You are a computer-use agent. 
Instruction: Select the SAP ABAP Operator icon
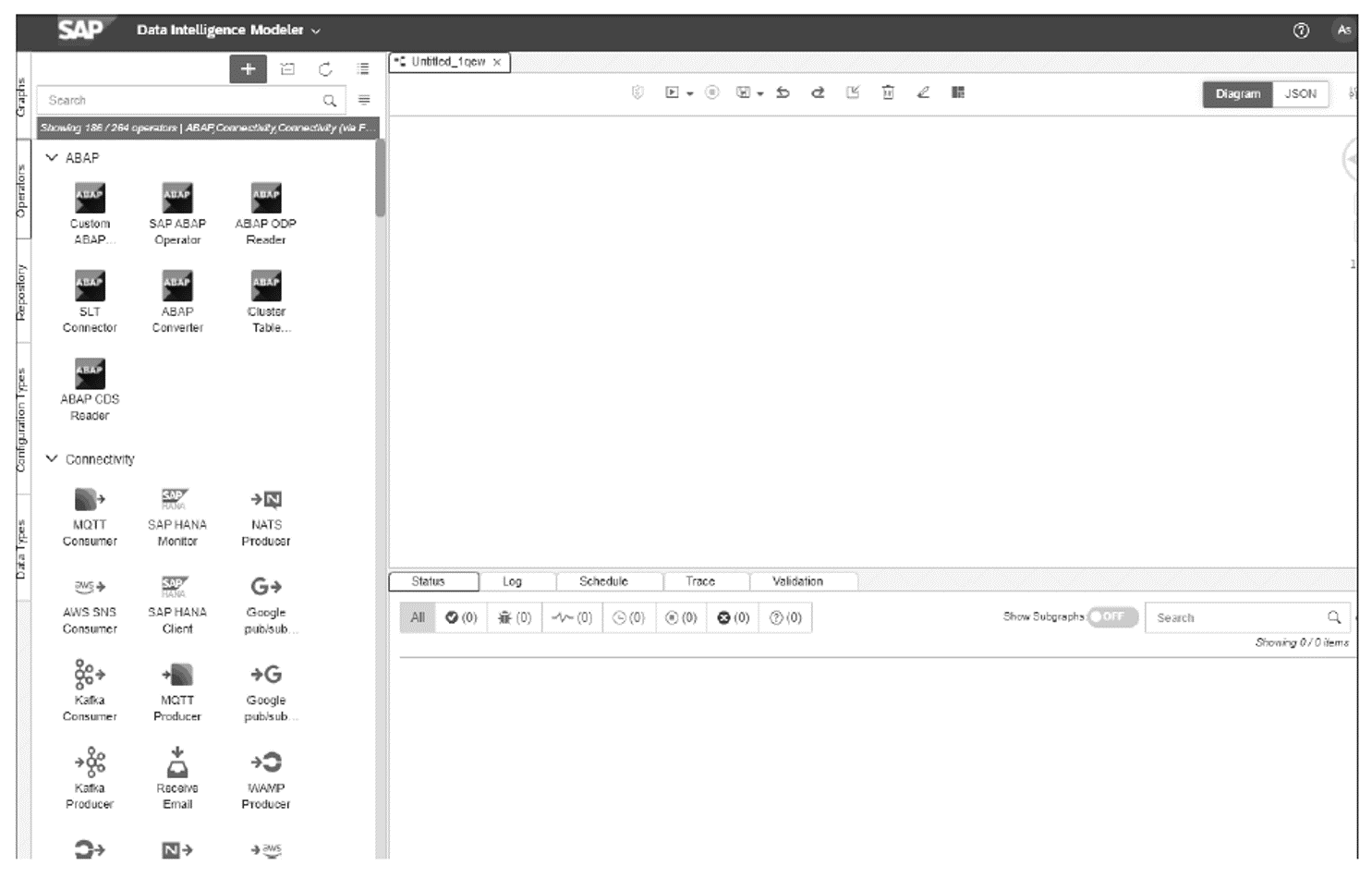pos(177,197)
